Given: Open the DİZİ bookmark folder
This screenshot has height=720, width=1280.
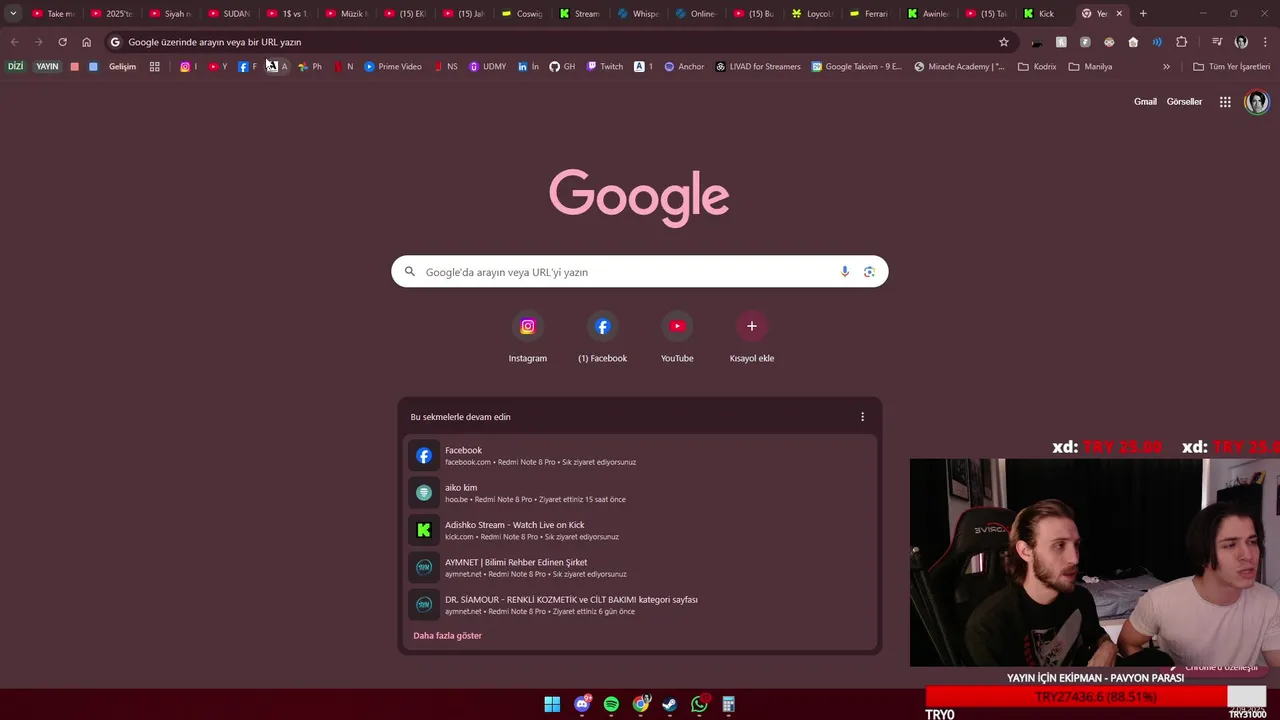Looking at the screenshot, I should click(15, 67).
